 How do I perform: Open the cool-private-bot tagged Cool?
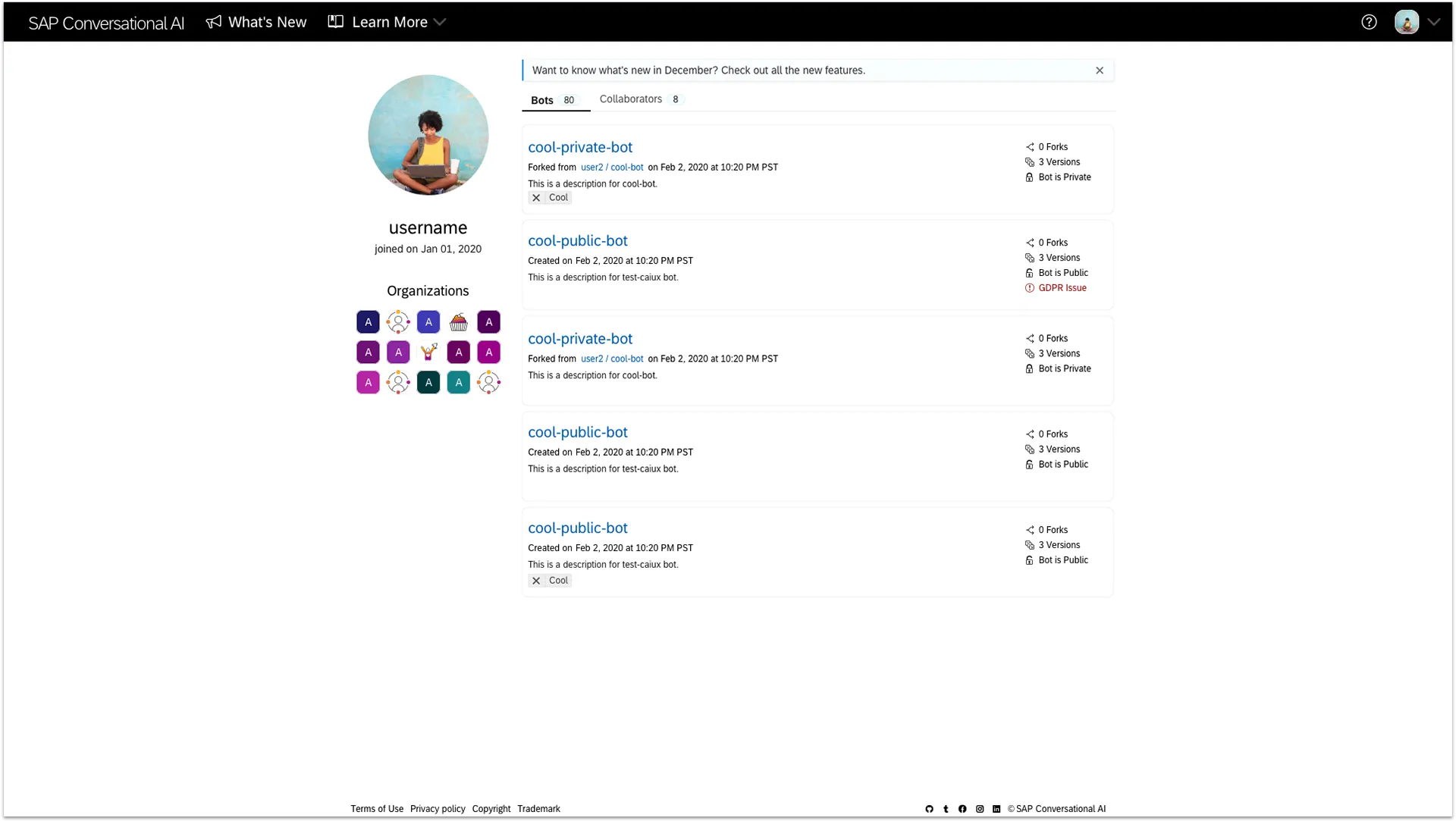580,147
